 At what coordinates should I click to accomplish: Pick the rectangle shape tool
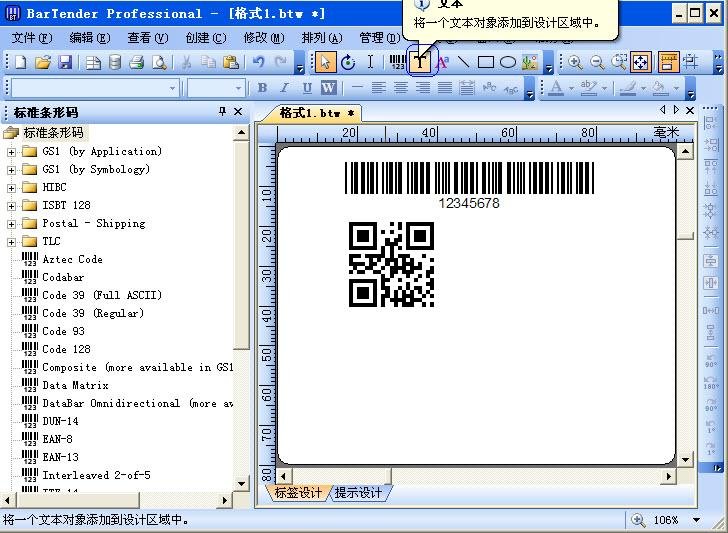(x=486, y=62)
